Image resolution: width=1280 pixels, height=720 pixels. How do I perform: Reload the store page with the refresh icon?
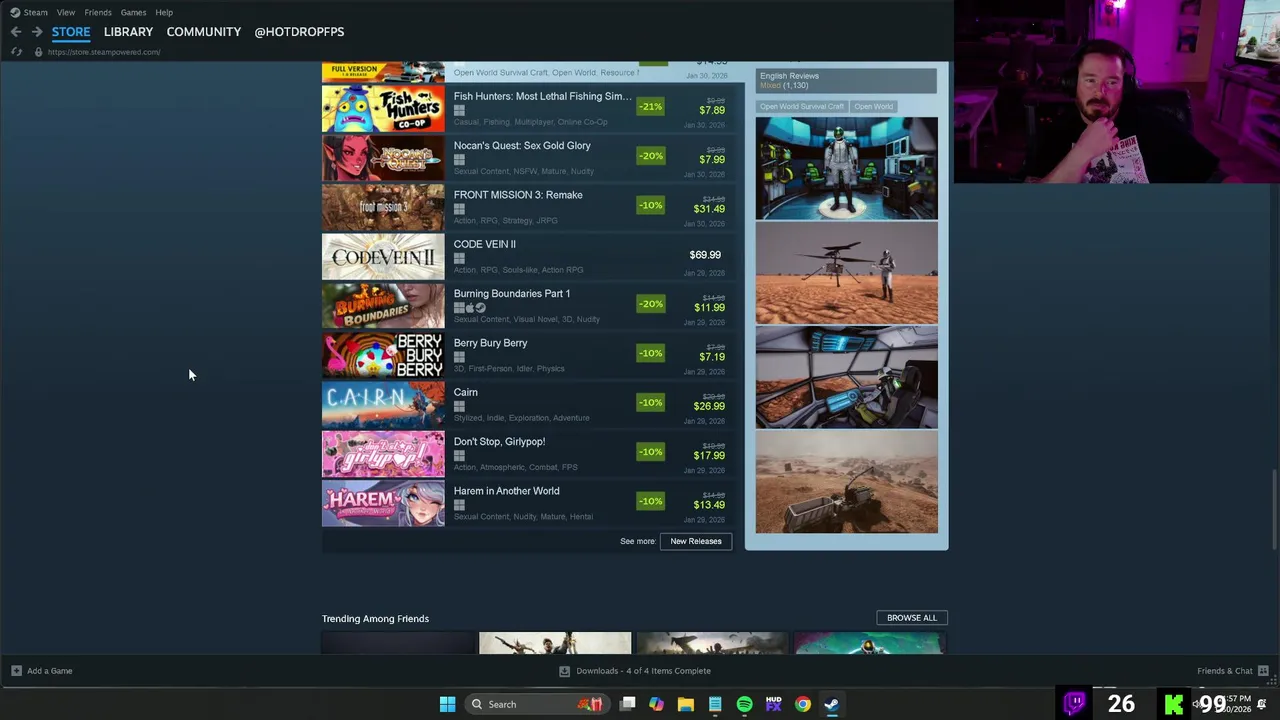click(x=16, y=52)
